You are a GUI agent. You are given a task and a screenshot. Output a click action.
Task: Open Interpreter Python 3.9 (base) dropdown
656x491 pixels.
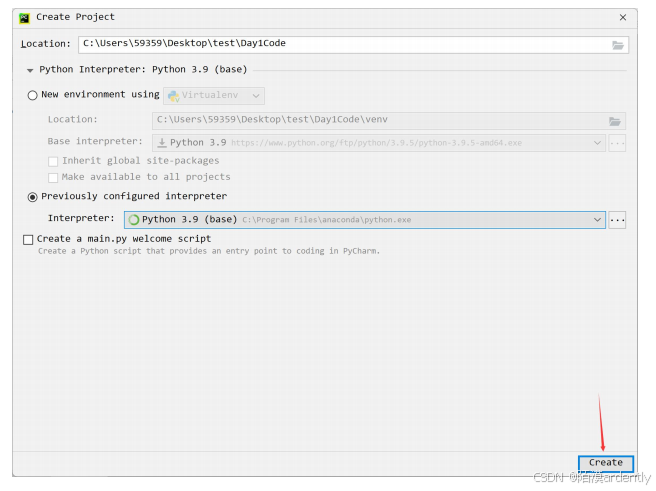[365, 220]
